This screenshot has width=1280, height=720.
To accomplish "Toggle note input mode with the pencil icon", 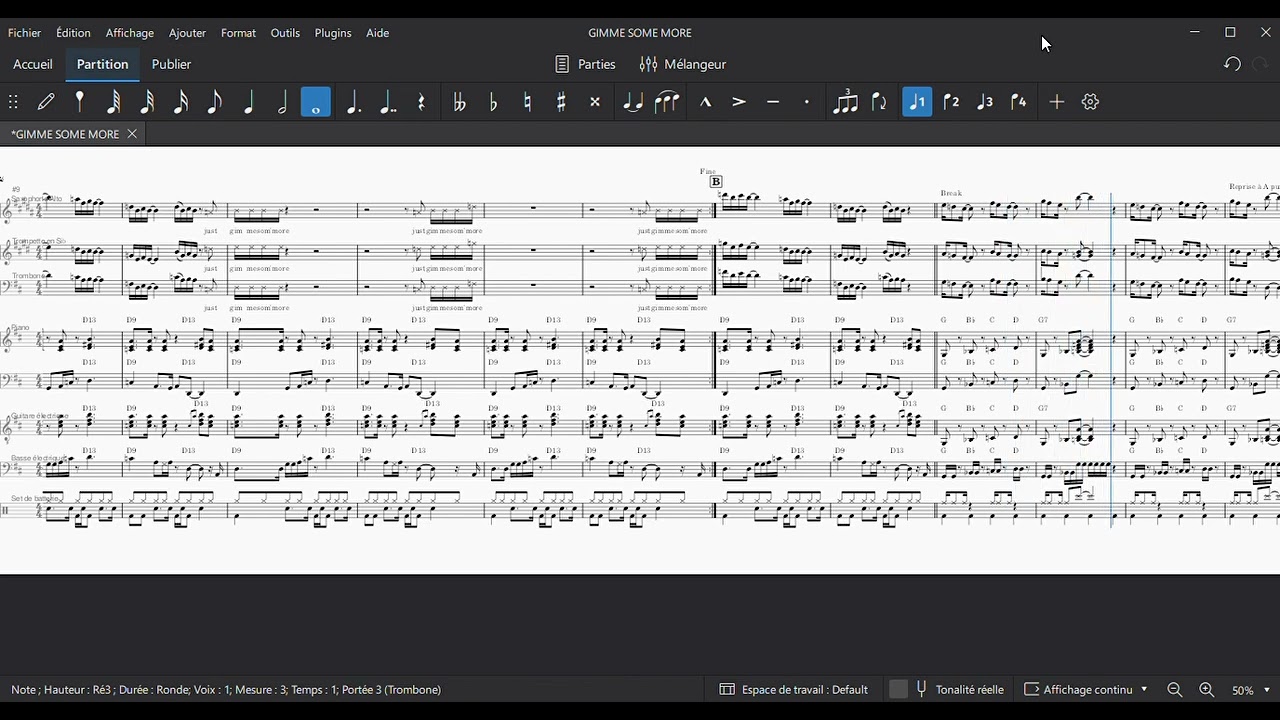I will click(x=46, y=102).
